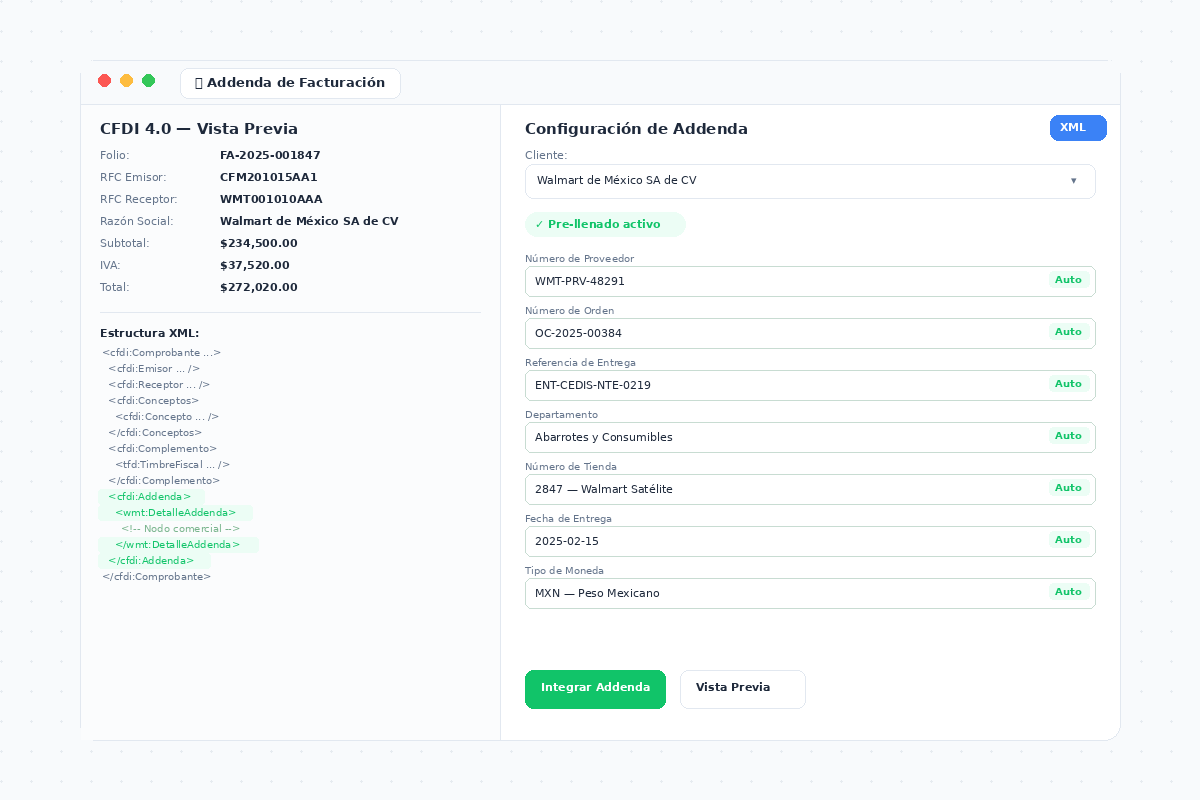
Task: Click the closing /cfdi:Complemento XML line
Action: point(164,481)
